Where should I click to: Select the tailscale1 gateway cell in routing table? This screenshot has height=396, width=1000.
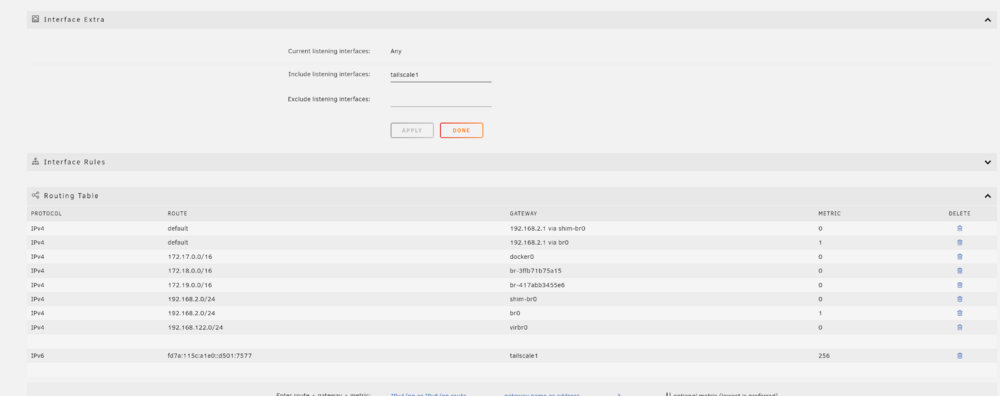(524, 356)
